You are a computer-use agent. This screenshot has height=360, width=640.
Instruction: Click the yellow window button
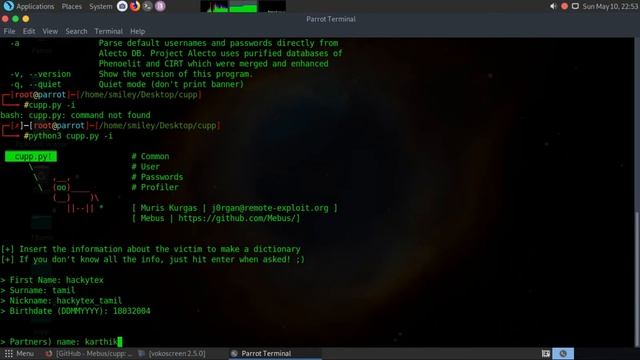26,19
